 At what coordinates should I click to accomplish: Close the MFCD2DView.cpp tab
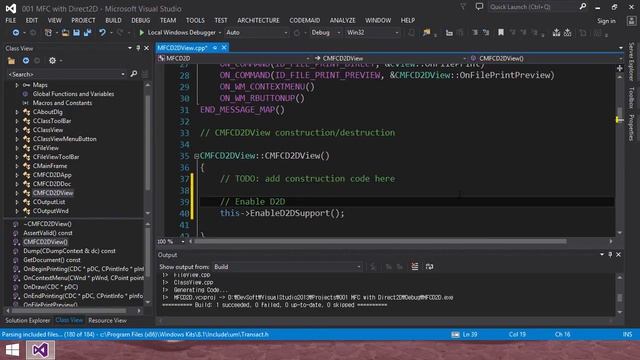point(224,48)
